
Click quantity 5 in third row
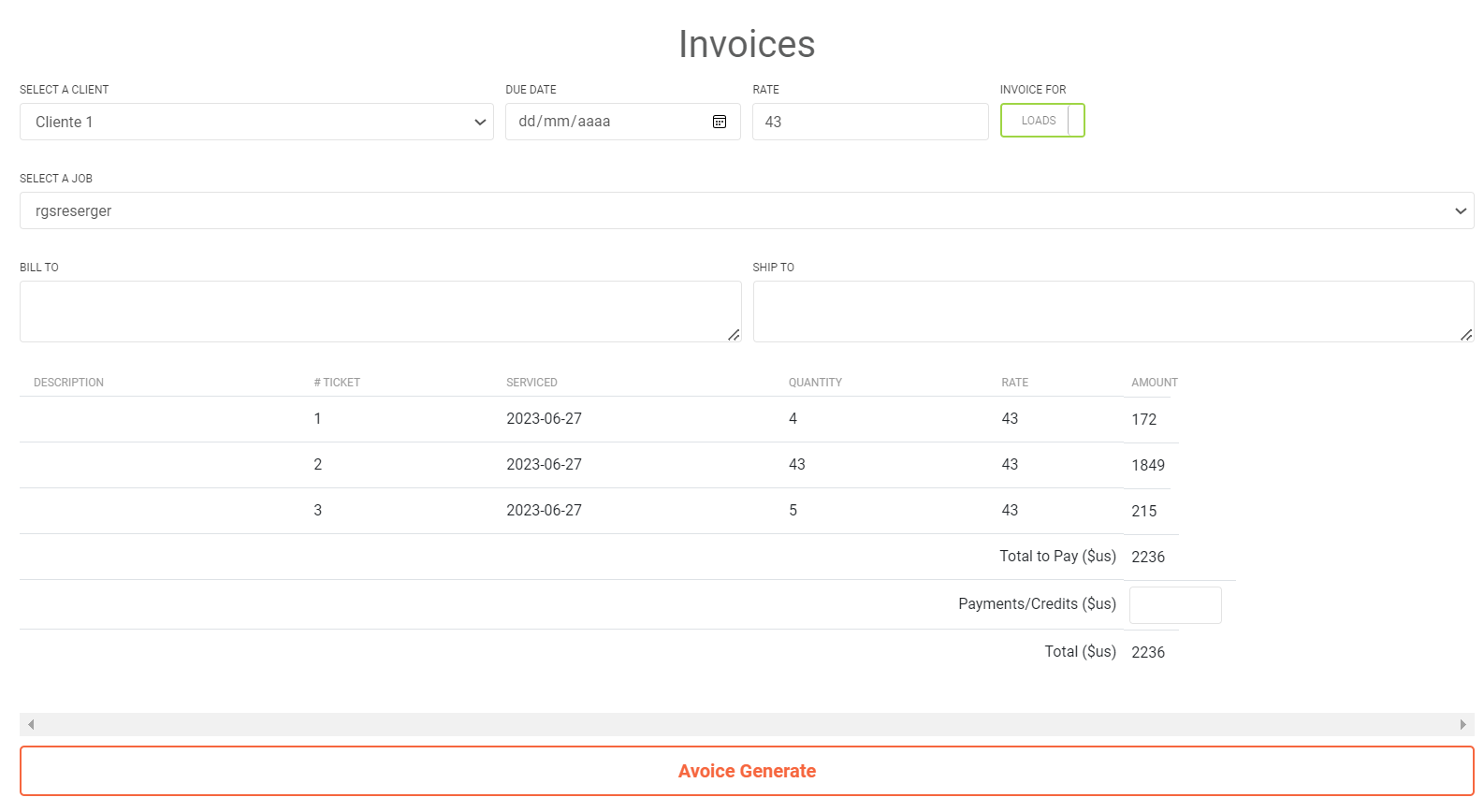tap(793, 511)
